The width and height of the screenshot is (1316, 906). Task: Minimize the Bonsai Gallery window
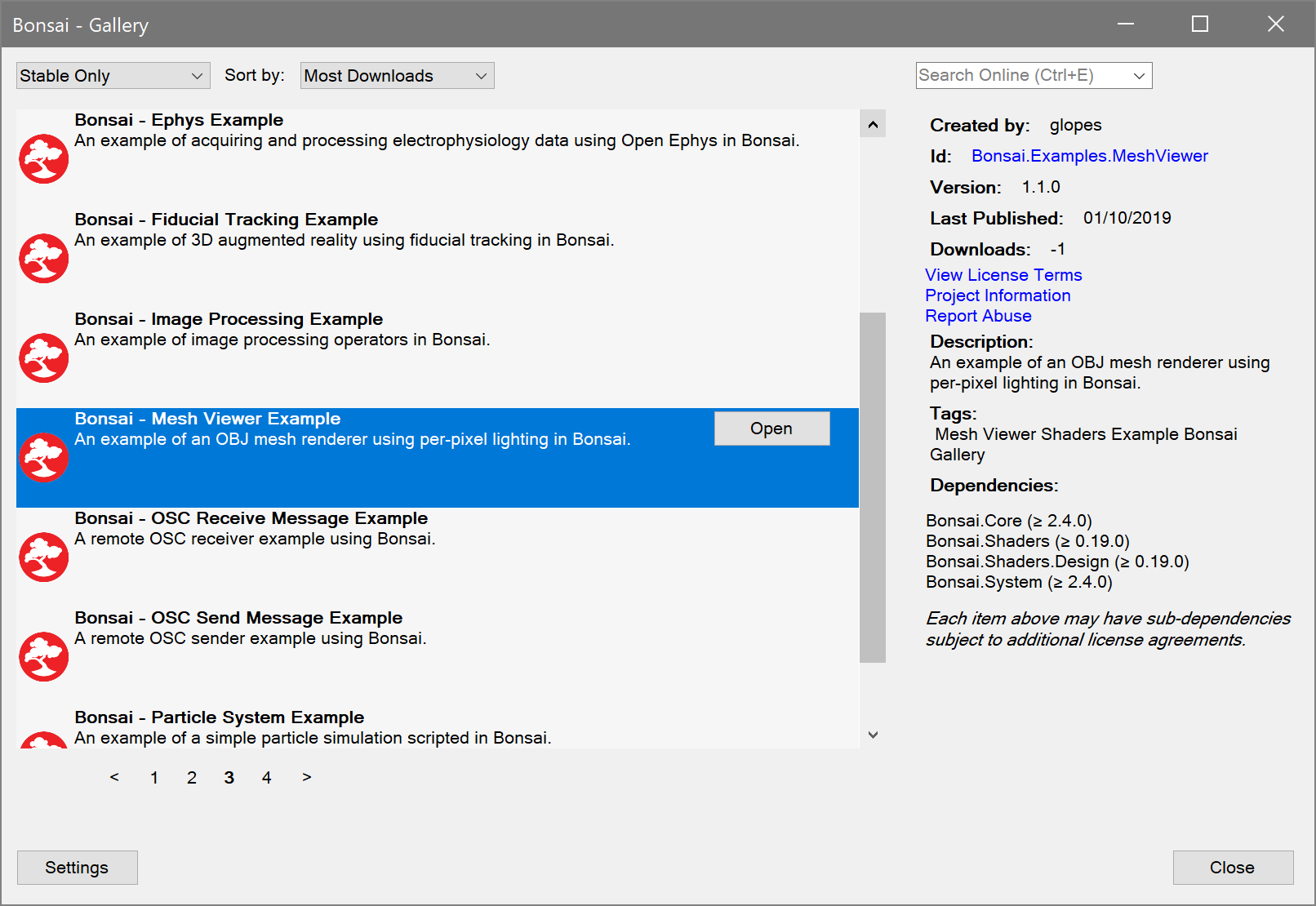(1126, 24)
